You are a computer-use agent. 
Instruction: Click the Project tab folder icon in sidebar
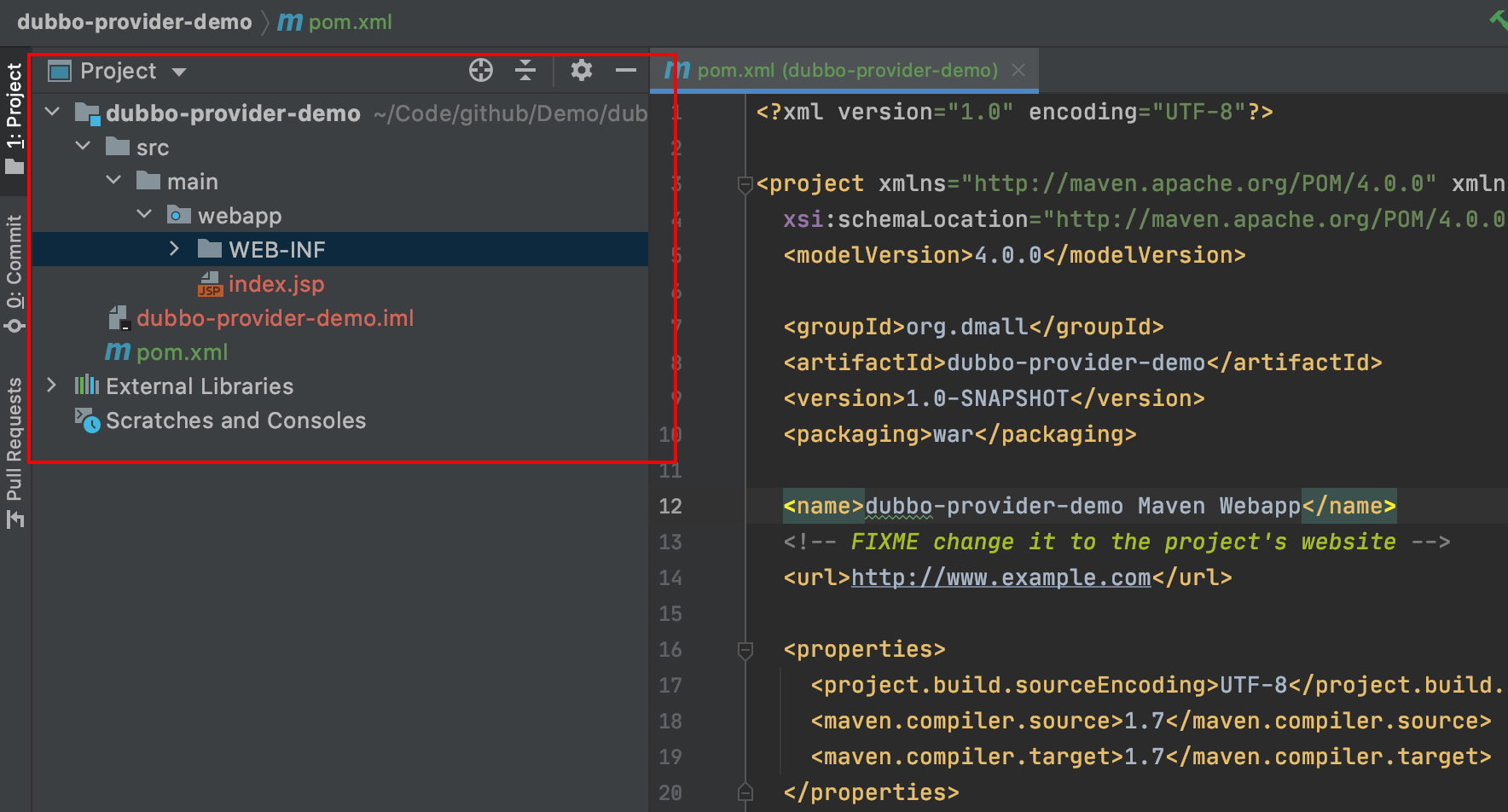pos(14,166)
